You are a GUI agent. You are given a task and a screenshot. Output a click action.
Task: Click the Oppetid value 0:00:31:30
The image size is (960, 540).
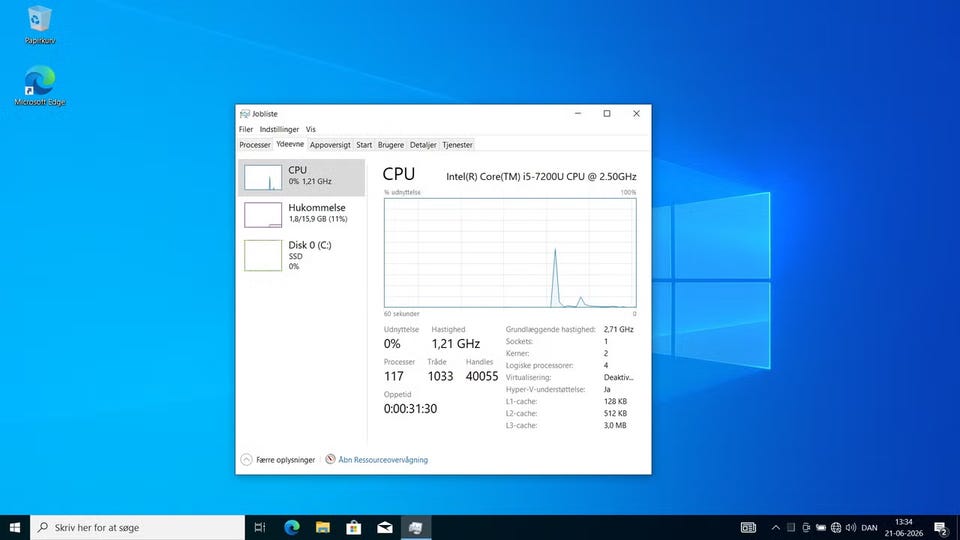(410, 408)
